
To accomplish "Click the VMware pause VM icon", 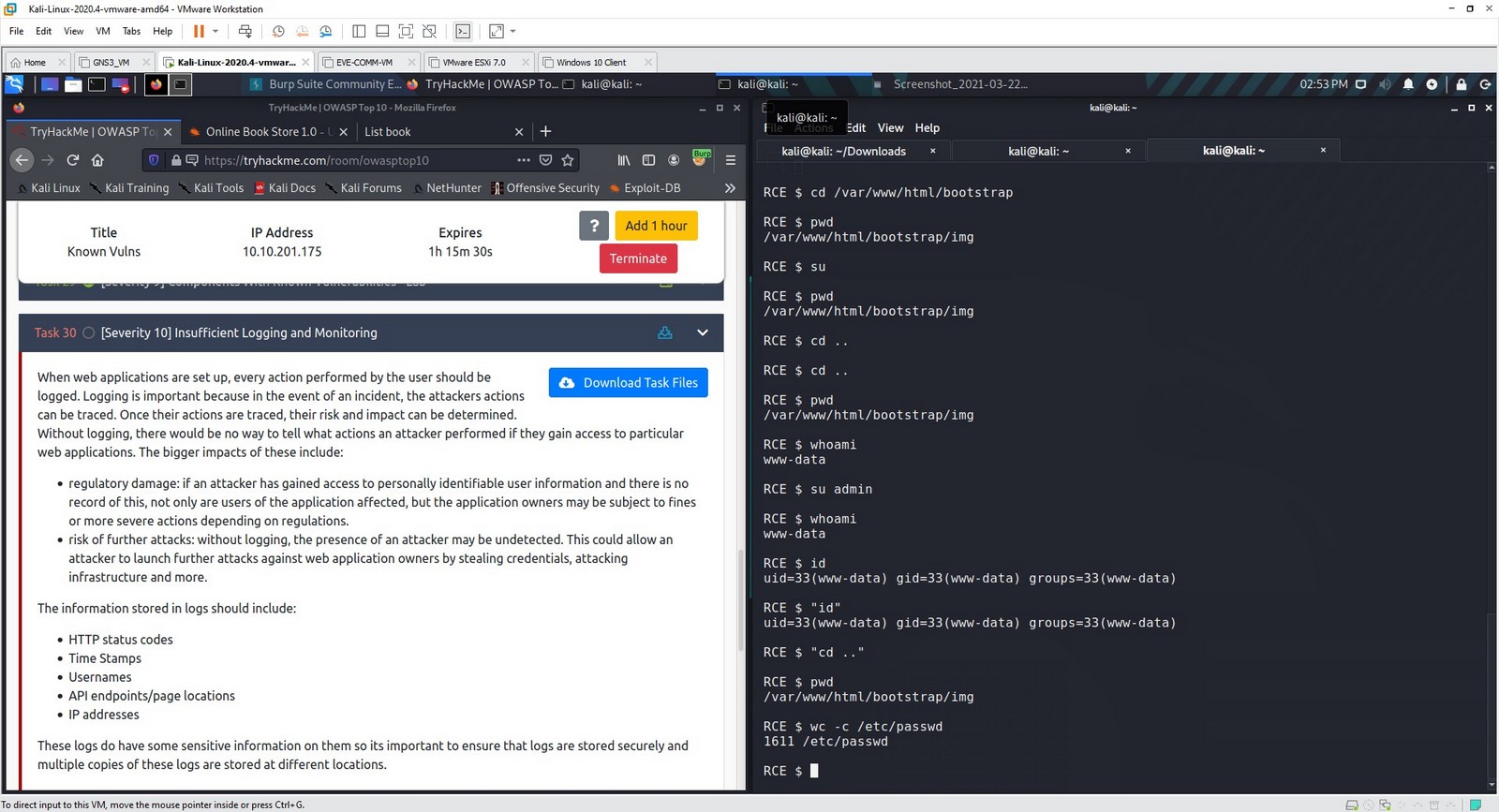I will click(x=199, y=31).
